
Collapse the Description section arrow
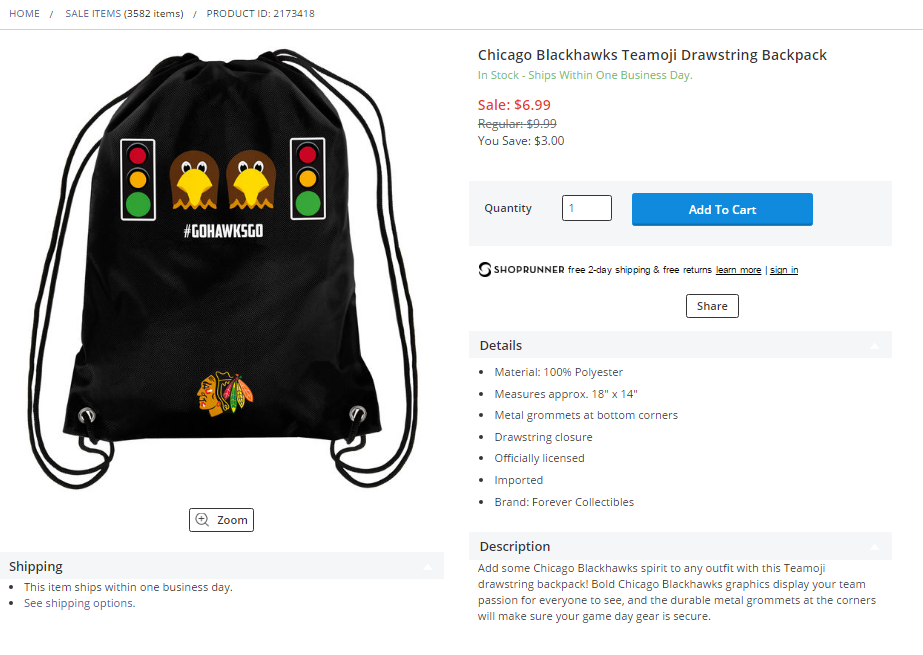click(x=875, y=547)
